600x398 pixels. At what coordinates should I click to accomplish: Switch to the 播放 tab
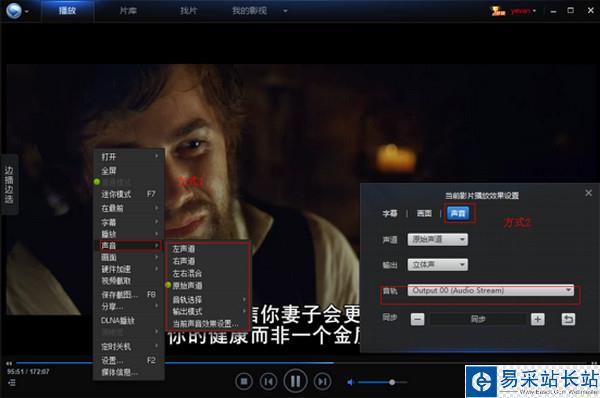click(x=67, y=11)
